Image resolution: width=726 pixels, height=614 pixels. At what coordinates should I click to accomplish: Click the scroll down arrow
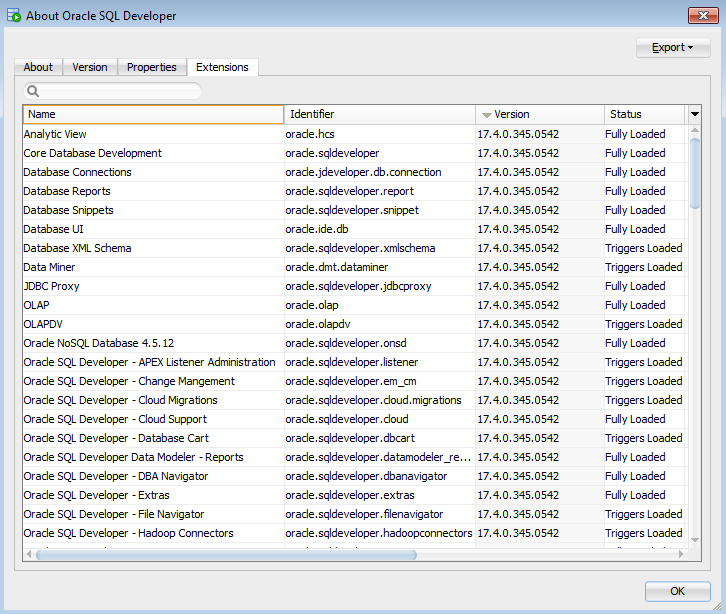pos(695,540)
